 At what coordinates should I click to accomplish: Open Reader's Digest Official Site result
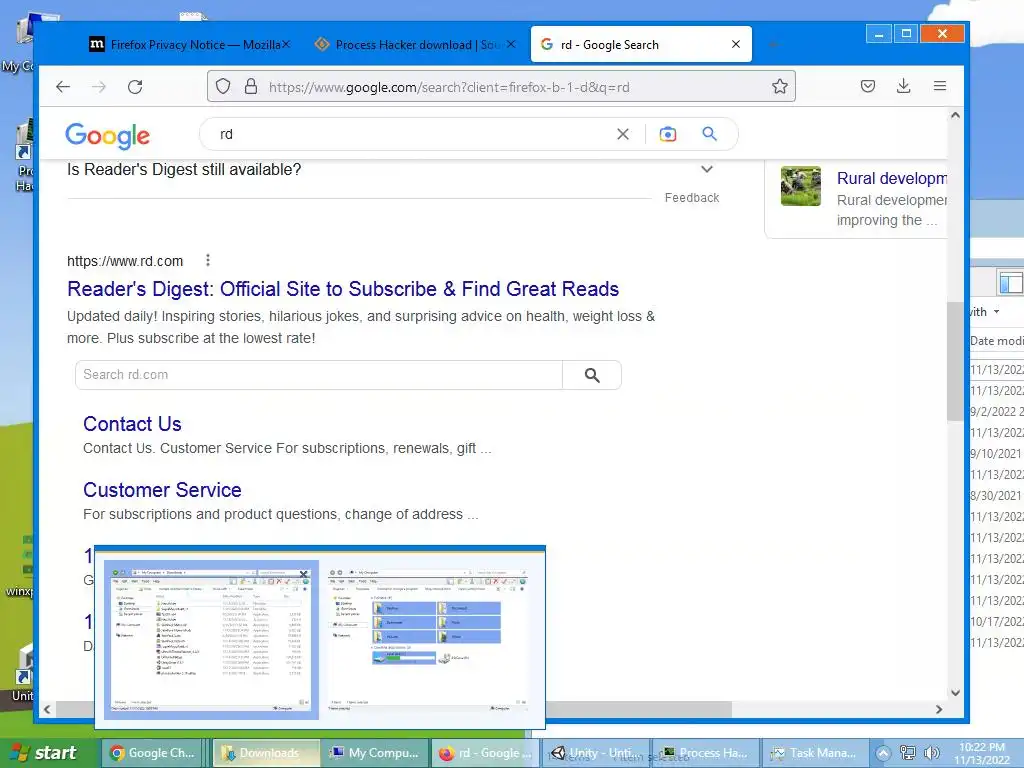pos(343,289)
